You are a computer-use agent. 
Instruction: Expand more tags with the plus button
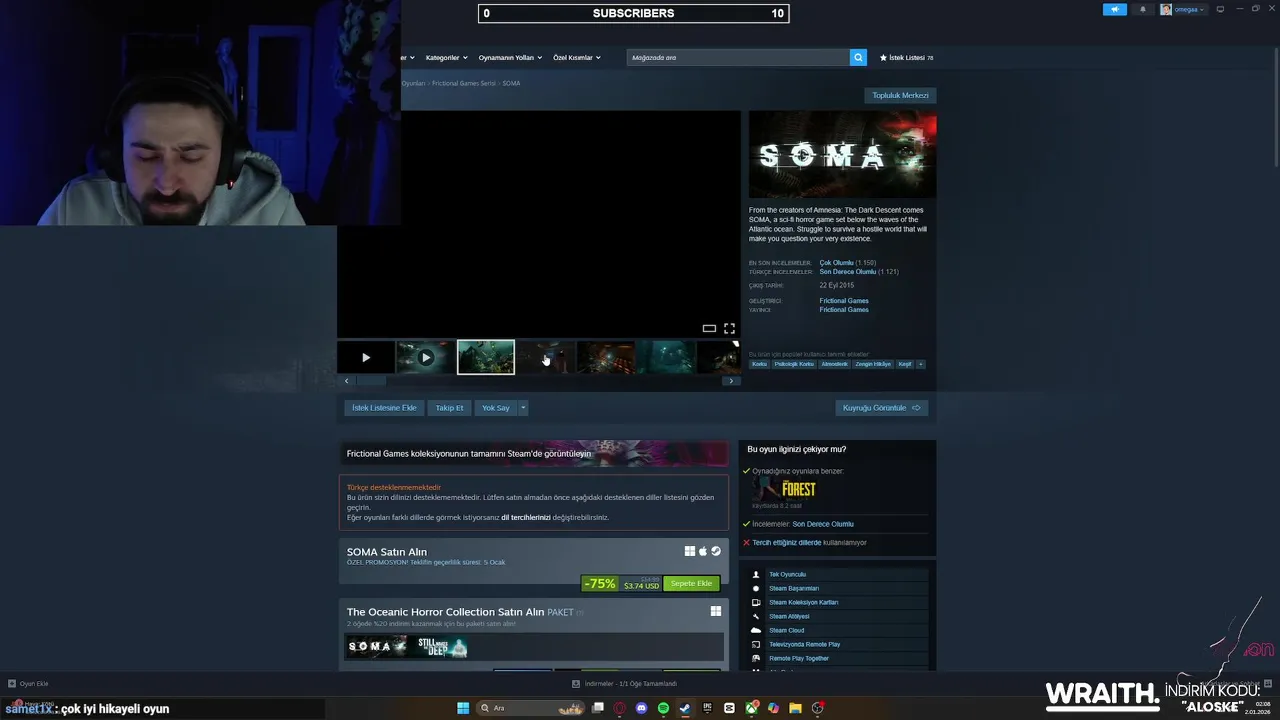pos(921,364)
